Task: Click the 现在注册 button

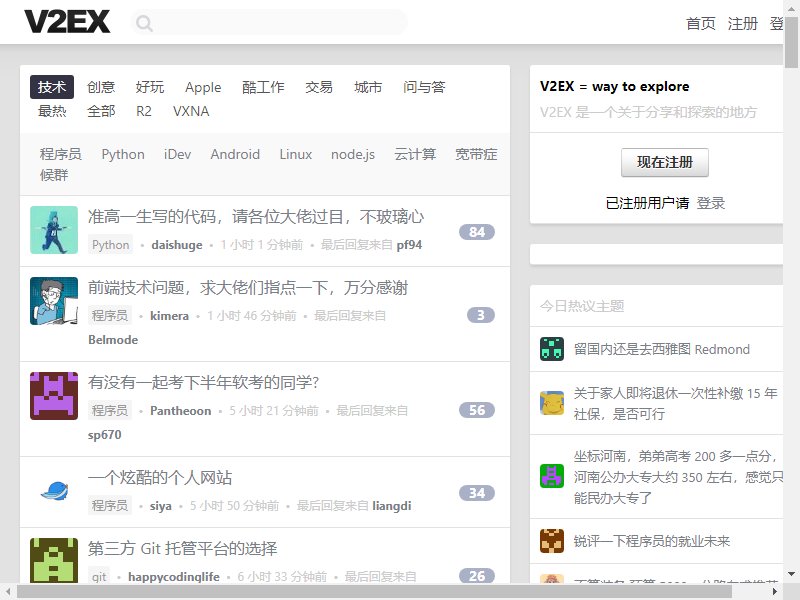Action: [665, 163]
